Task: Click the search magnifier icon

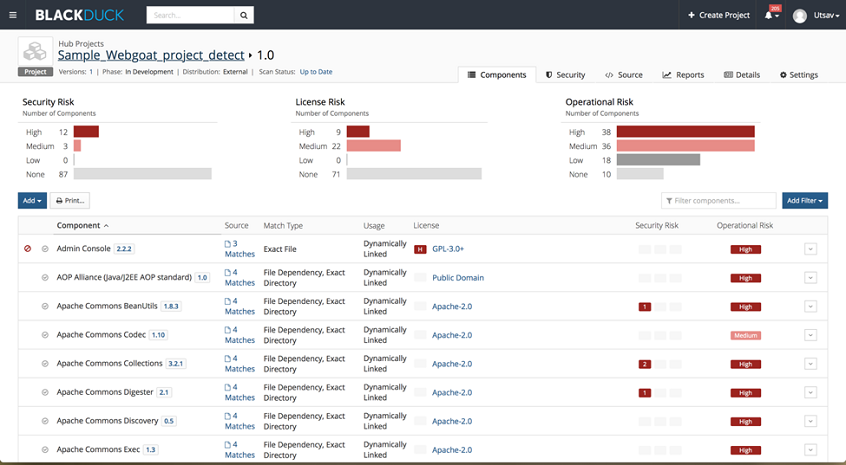Action: coord(243,15)
